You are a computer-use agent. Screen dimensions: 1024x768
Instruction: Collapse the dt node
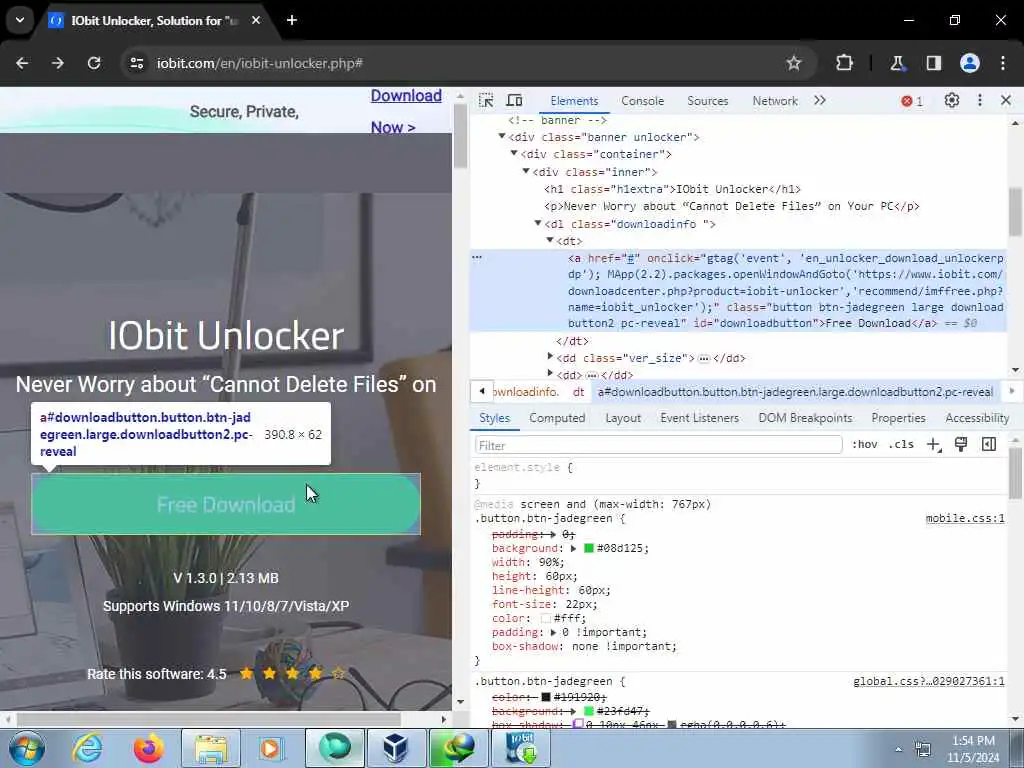(550, 240)
